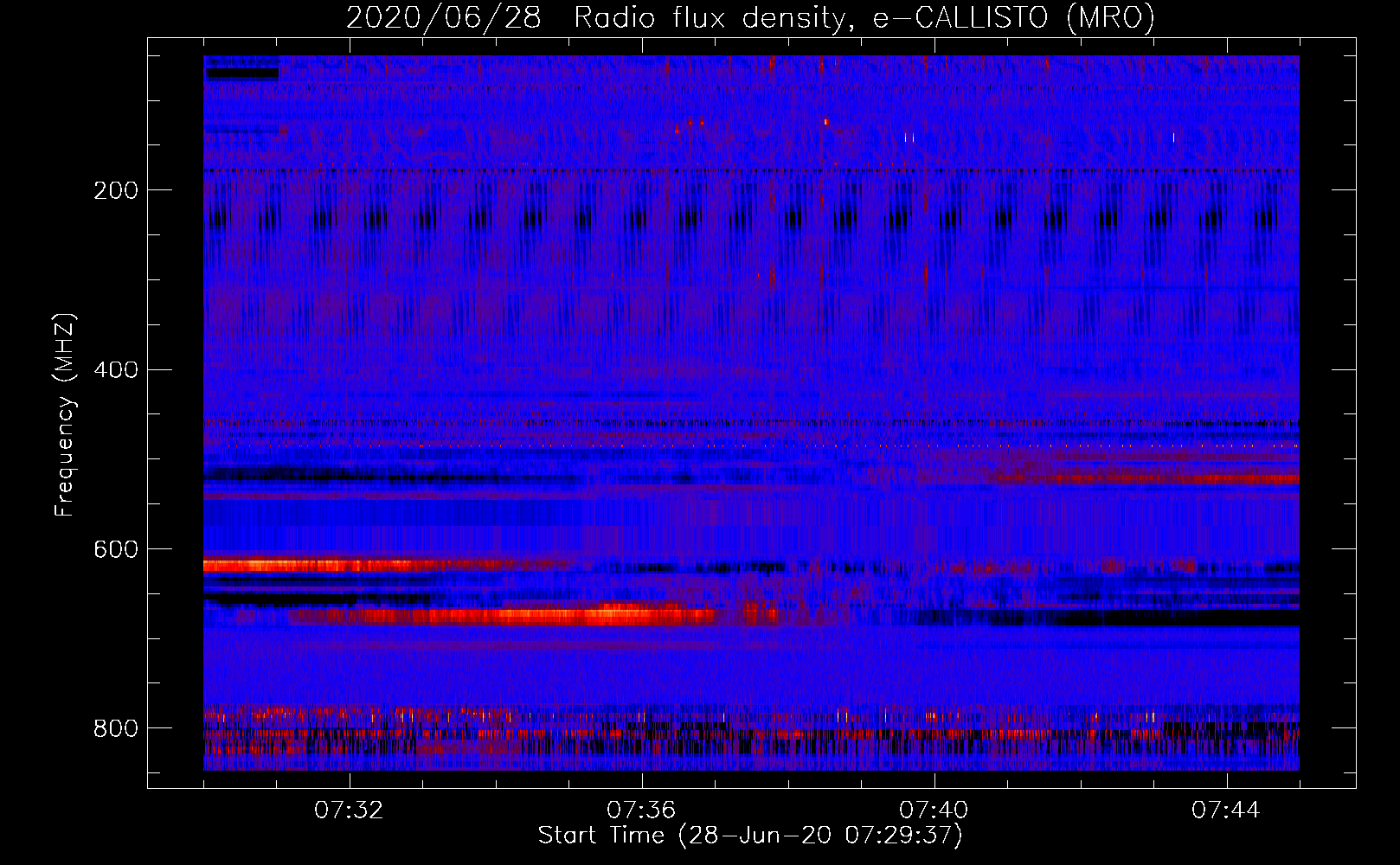This screenshot has width=1400, height=865.
Task: Click the bright red emission band near 700 MHz
Action: pyautogui.click(x=532, y=615)
